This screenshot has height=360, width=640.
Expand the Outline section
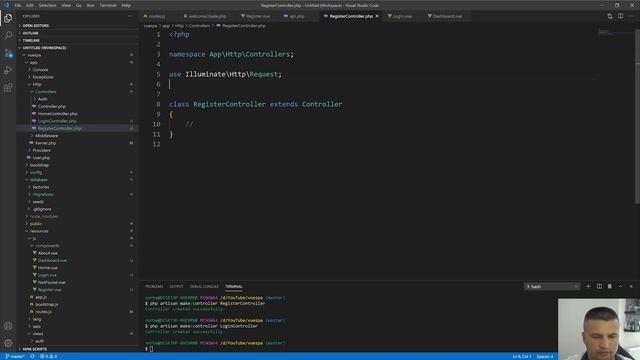coord(30,33)
